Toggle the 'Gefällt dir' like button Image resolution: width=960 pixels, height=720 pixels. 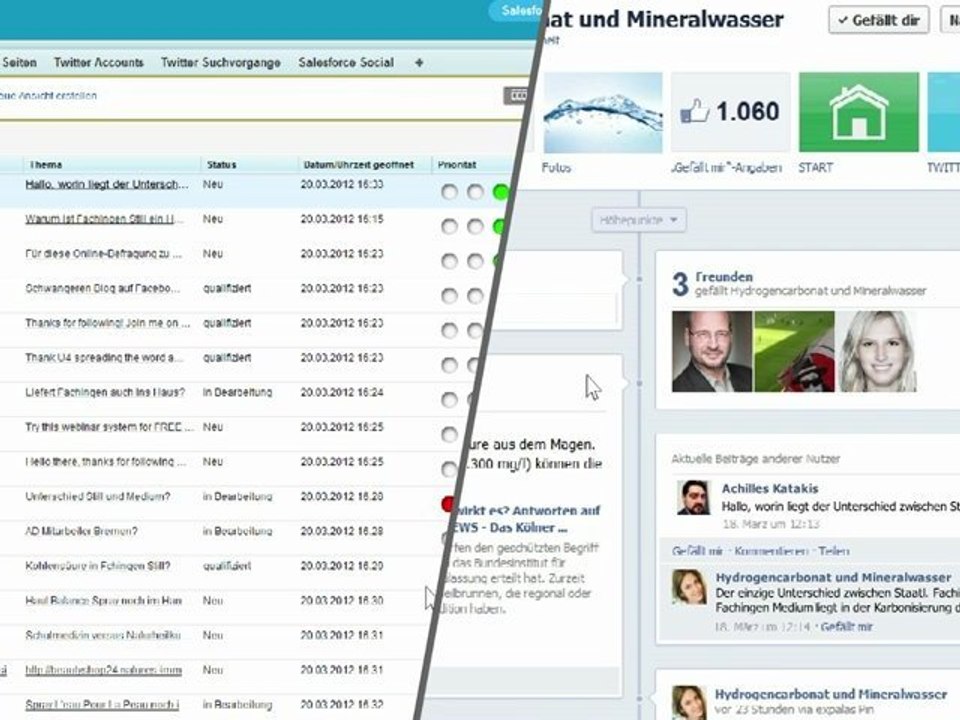pyautogui.click(x=879, y=20)
